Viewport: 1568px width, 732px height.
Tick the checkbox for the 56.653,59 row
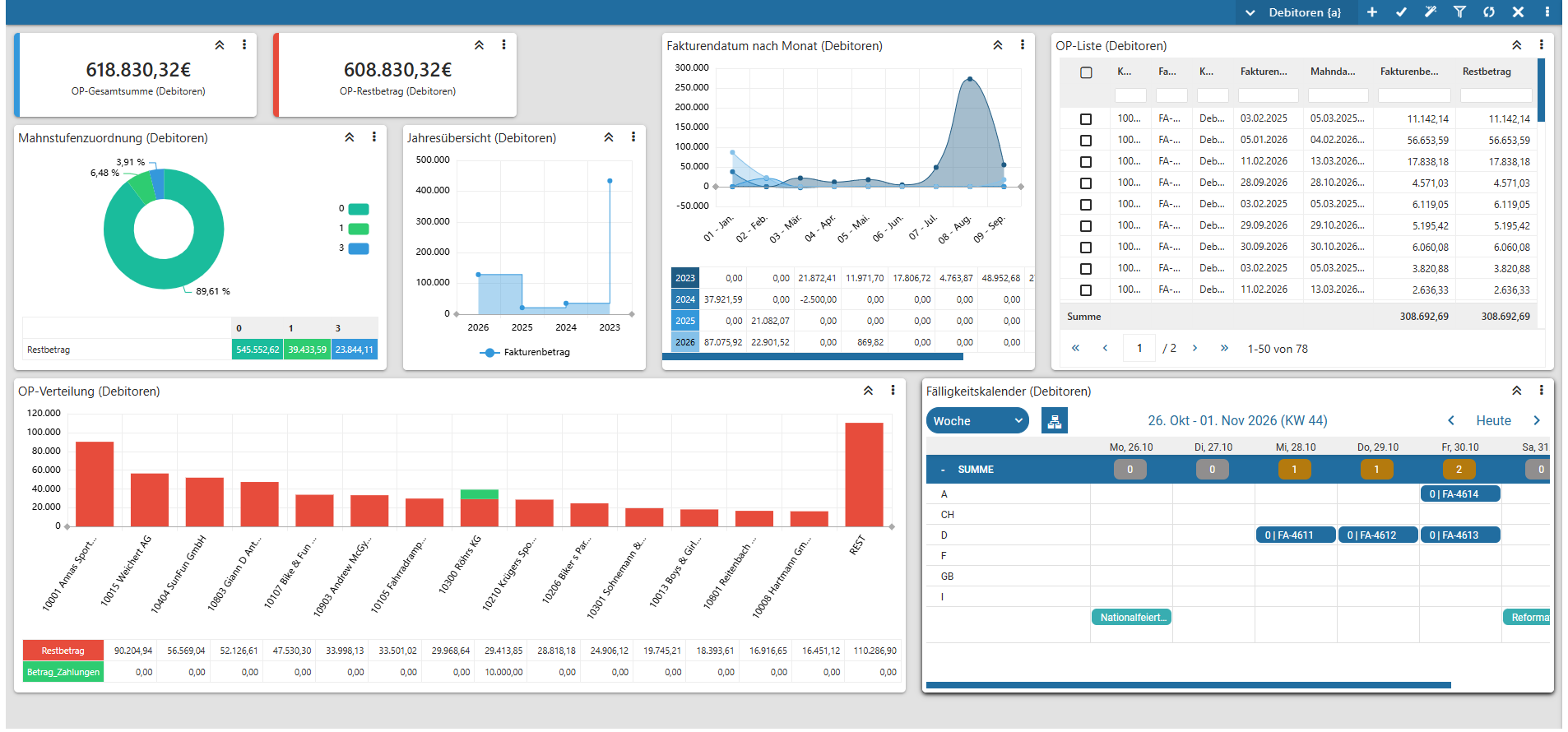click(1086, 141)
